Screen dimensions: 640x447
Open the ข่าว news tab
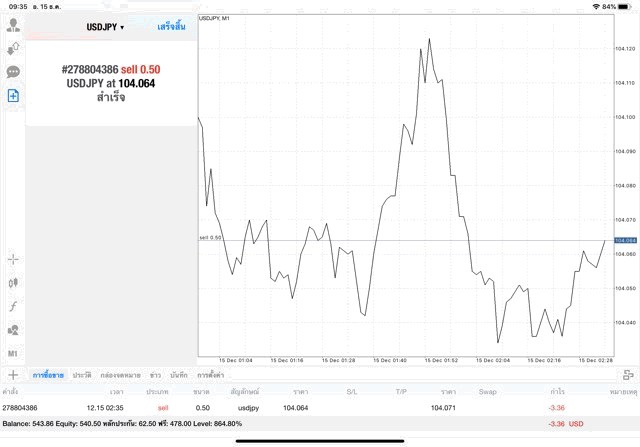click(x=155, y=375)
